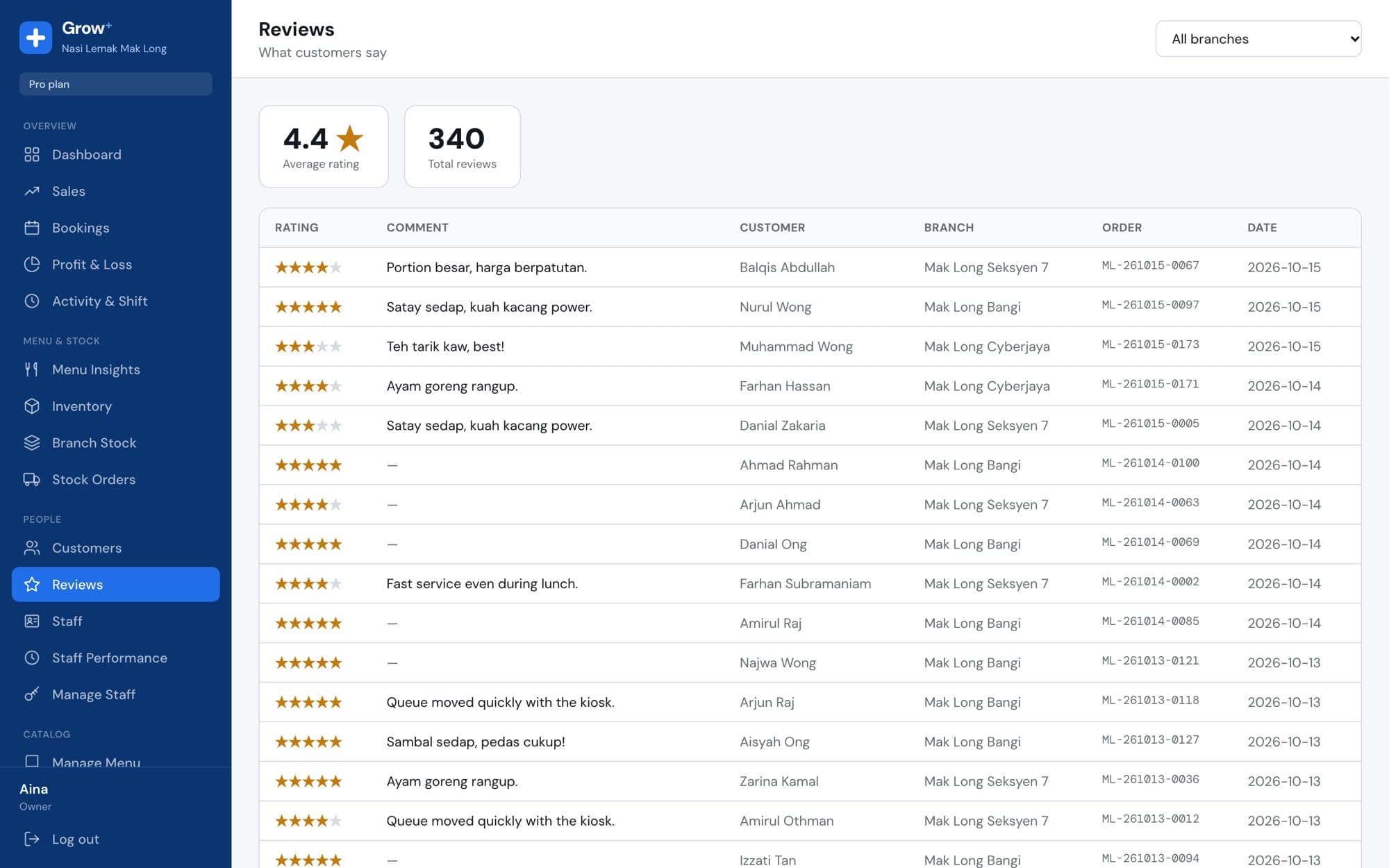Click the Log out arrow icon
1389x868 pixels.
click(32, 839)
